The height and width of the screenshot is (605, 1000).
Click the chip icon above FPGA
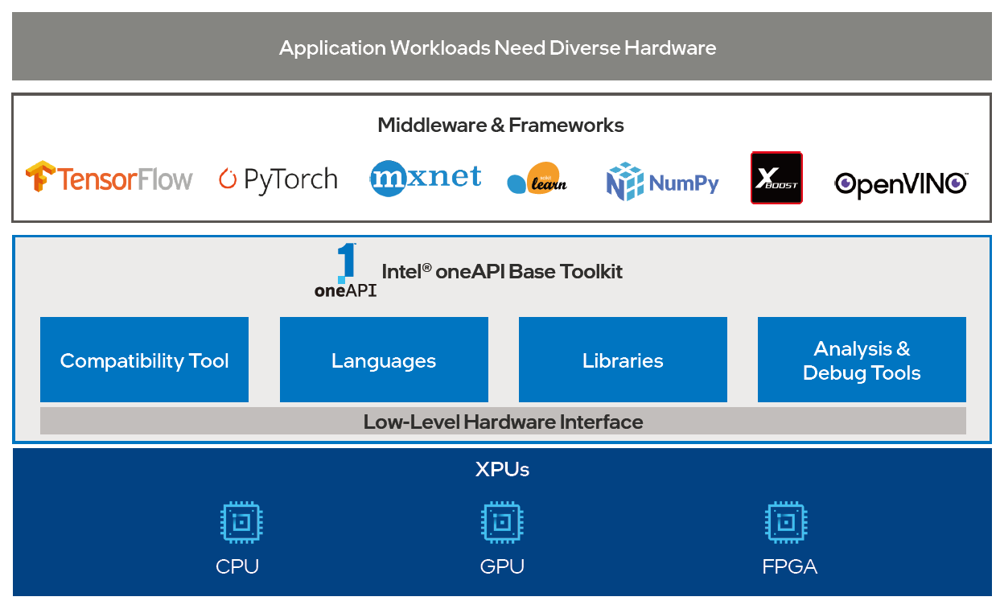click(x=786, y=522)
